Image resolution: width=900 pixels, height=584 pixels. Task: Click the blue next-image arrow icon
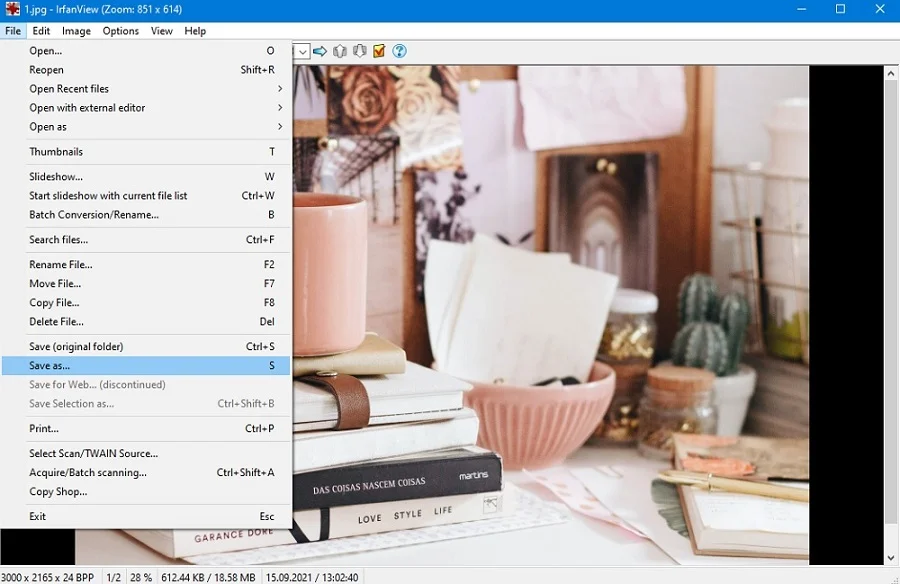(320, 51)
